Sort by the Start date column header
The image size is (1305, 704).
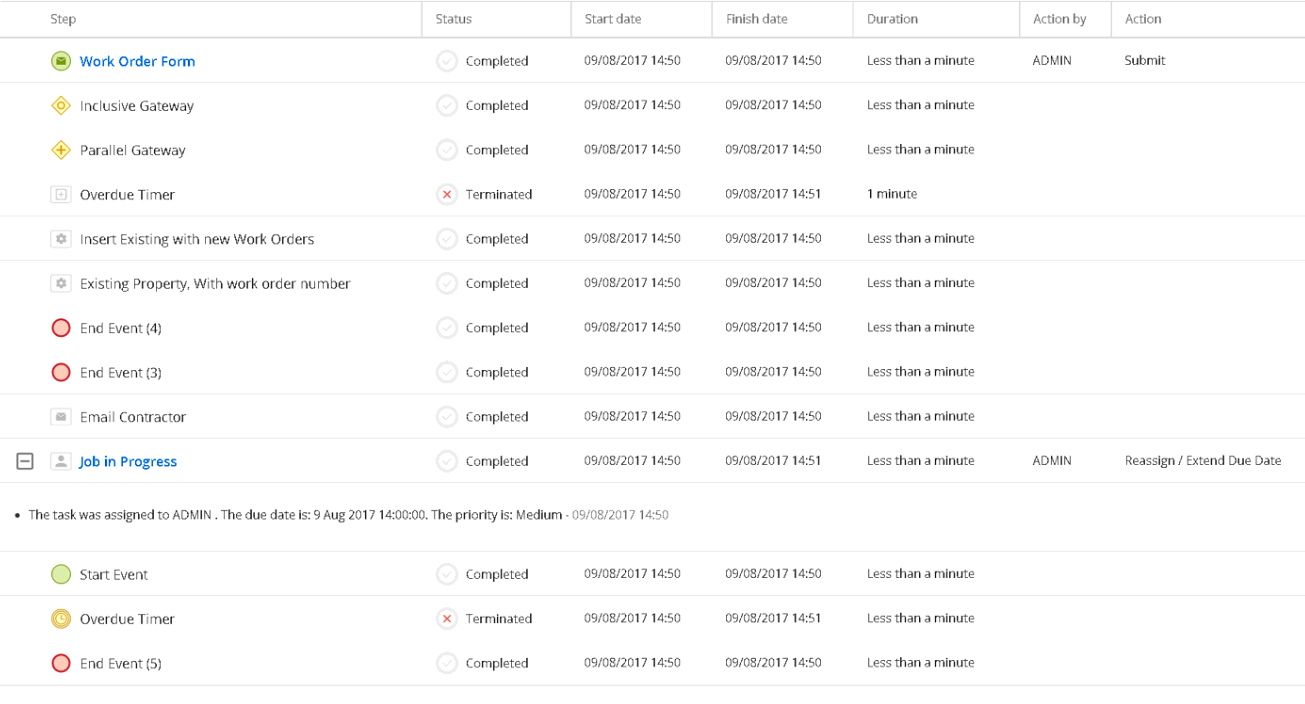613,19
